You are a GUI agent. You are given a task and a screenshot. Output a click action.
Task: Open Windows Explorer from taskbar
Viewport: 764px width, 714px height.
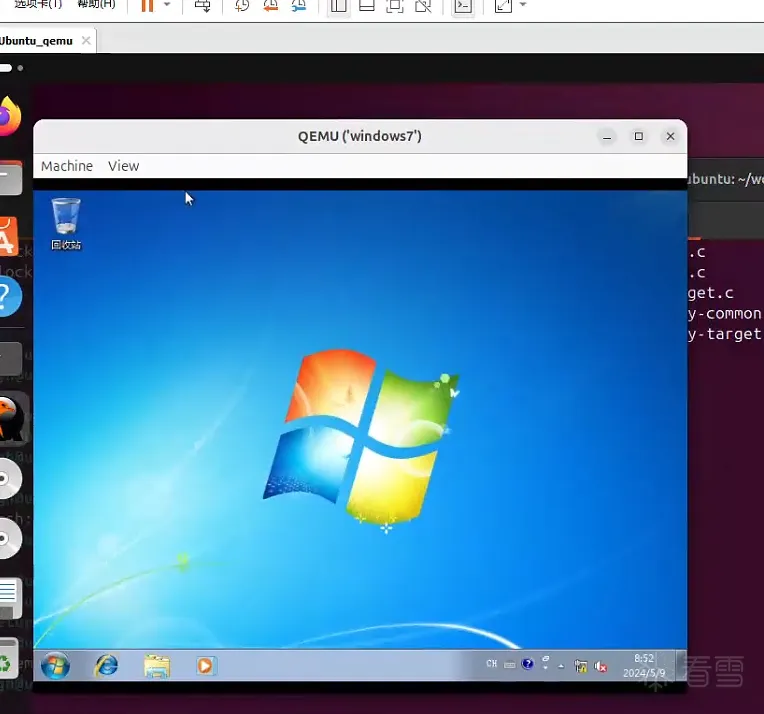(x=157, y=666)
